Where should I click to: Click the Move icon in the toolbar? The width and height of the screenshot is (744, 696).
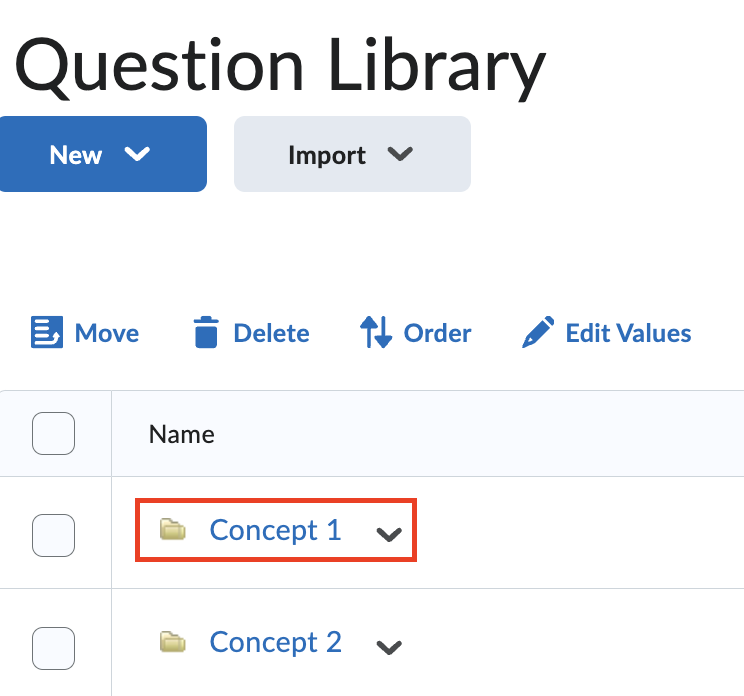[47, 332]
